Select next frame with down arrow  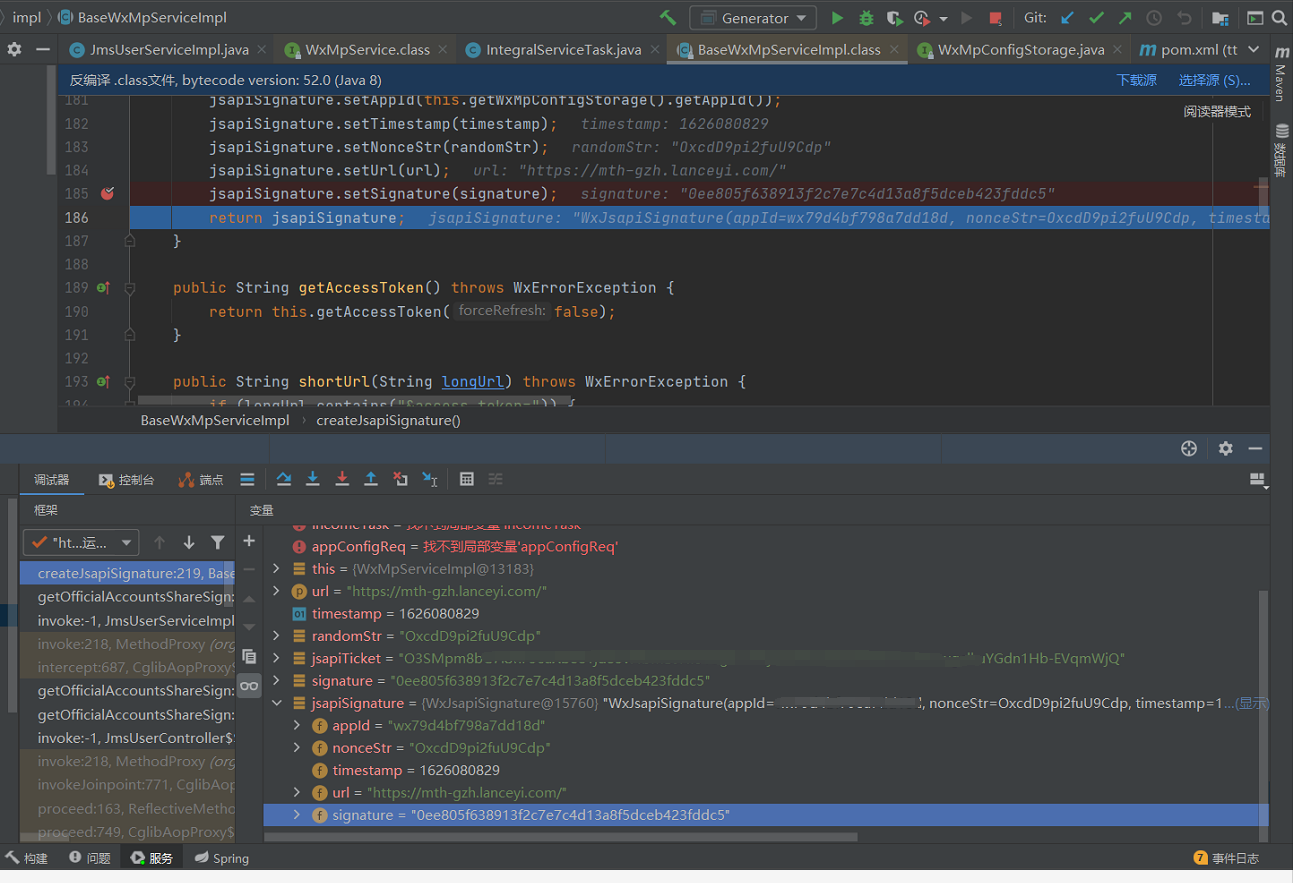(x=188, y=543)
